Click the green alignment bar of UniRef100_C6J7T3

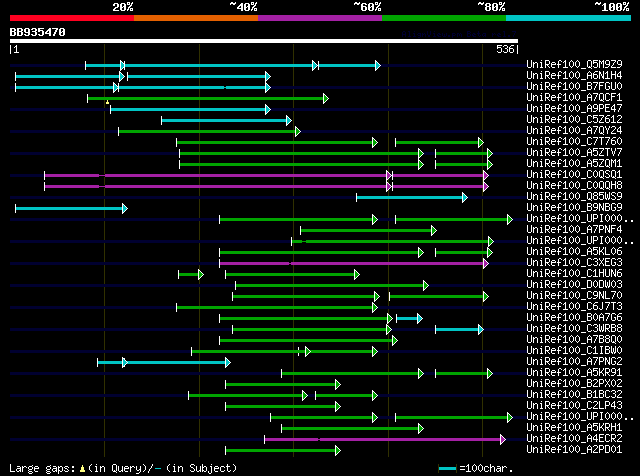[x=277, y=308]
